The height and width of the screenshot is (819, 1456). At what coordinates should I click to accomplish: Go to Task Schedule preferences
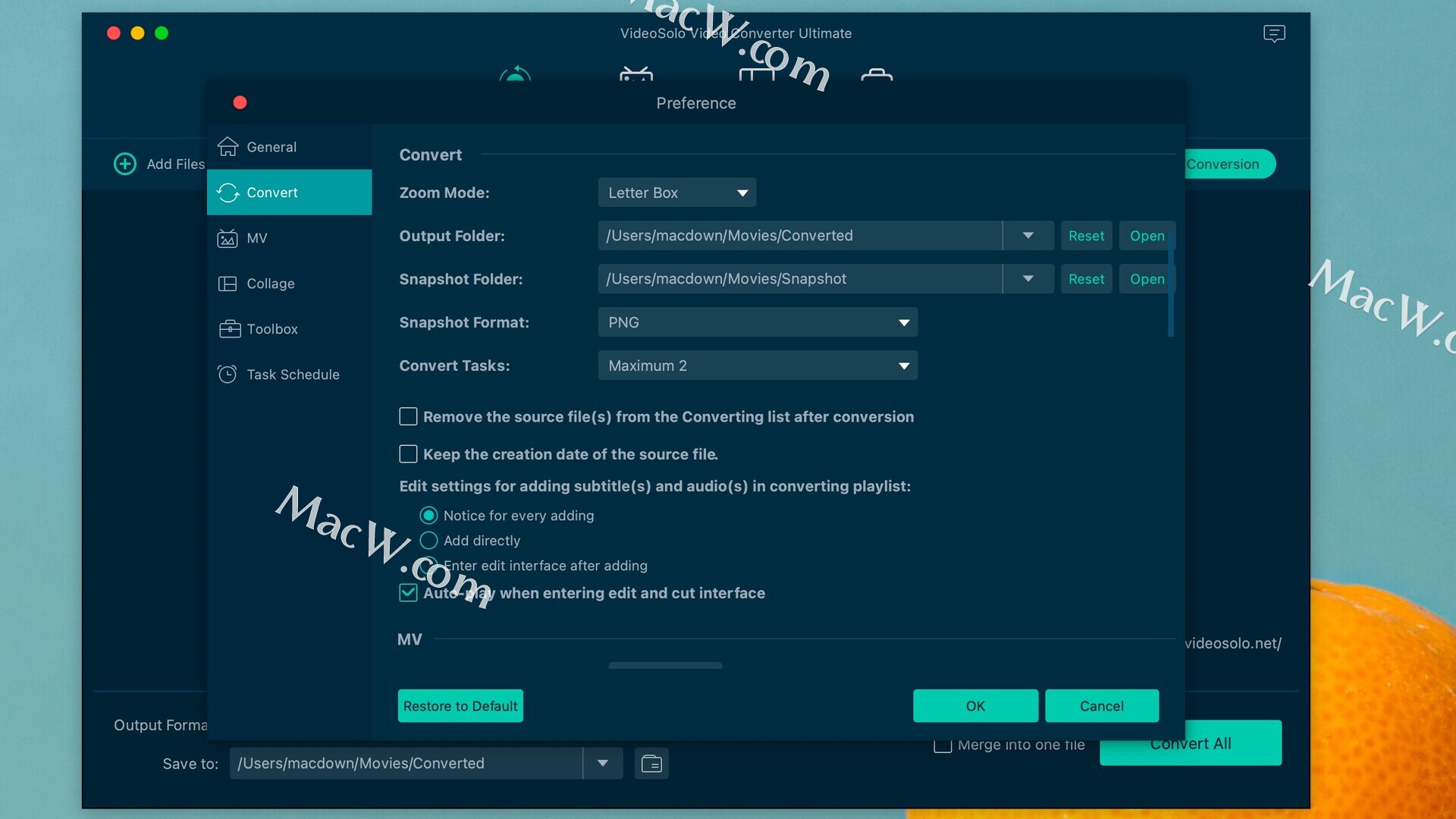pos(289,375)
